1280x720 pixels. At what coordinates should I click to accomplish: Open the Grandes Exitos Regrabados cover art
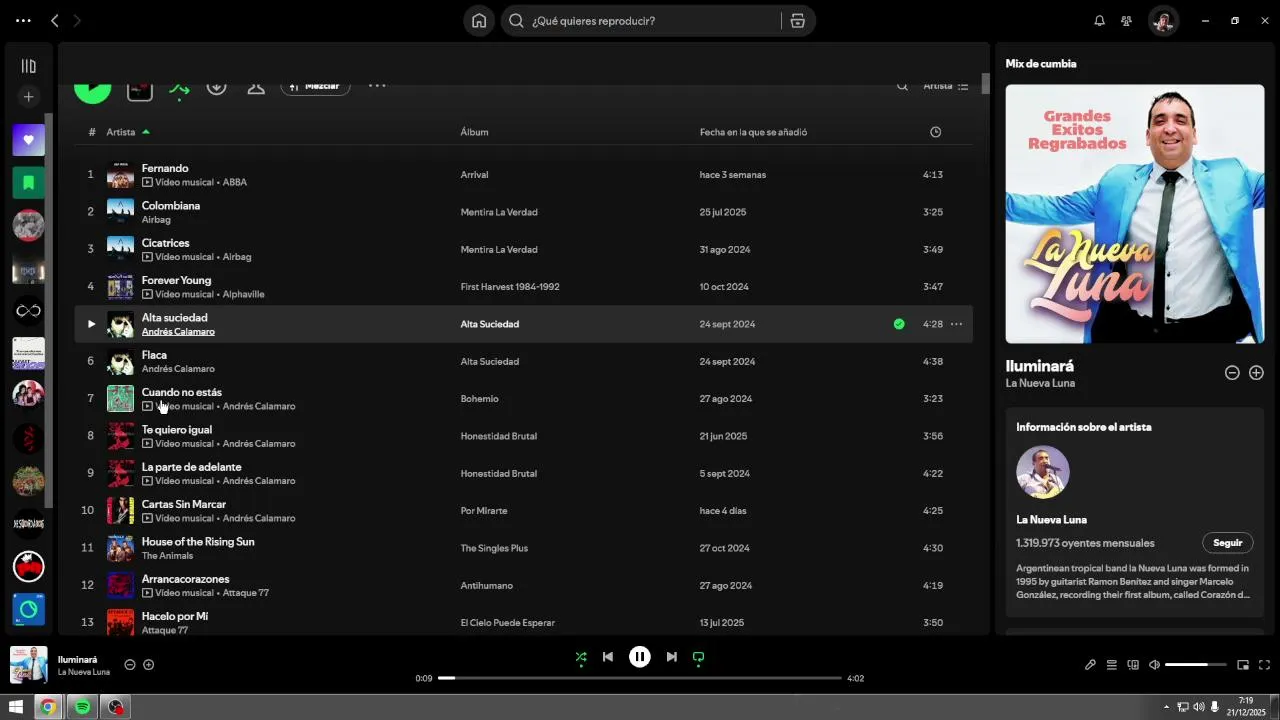[x=1135, y=214]
